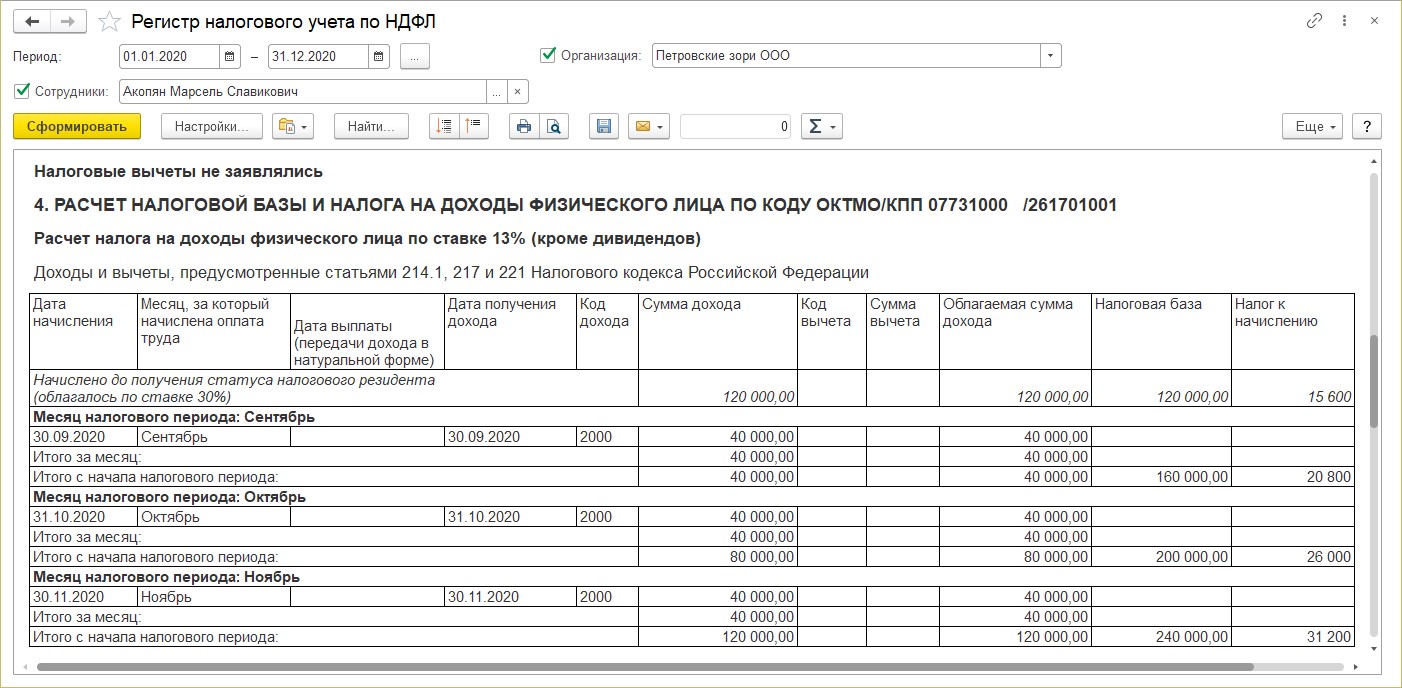Click header cell Облагаемая сумма дохода
This screenshot has width=1402, height=688.
[1015, 331]
